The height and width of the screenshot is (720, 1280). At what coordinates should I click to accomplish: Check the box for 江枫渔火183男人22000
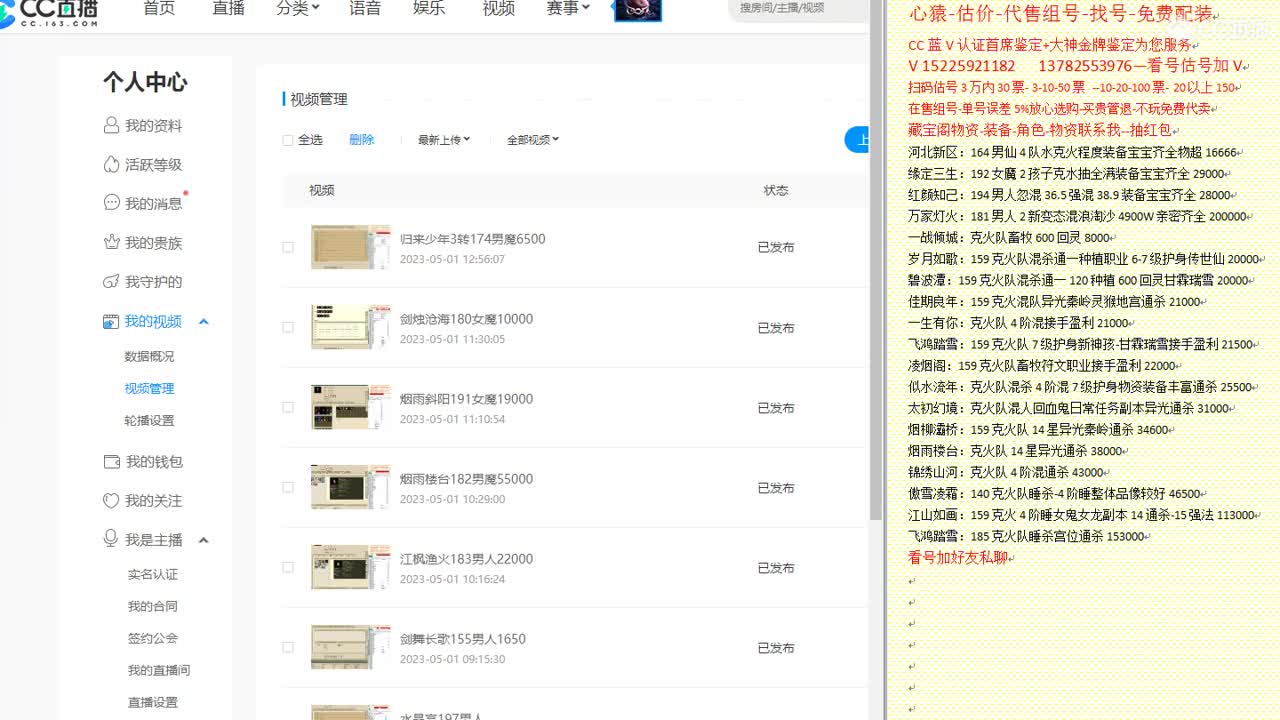[288, 567]
